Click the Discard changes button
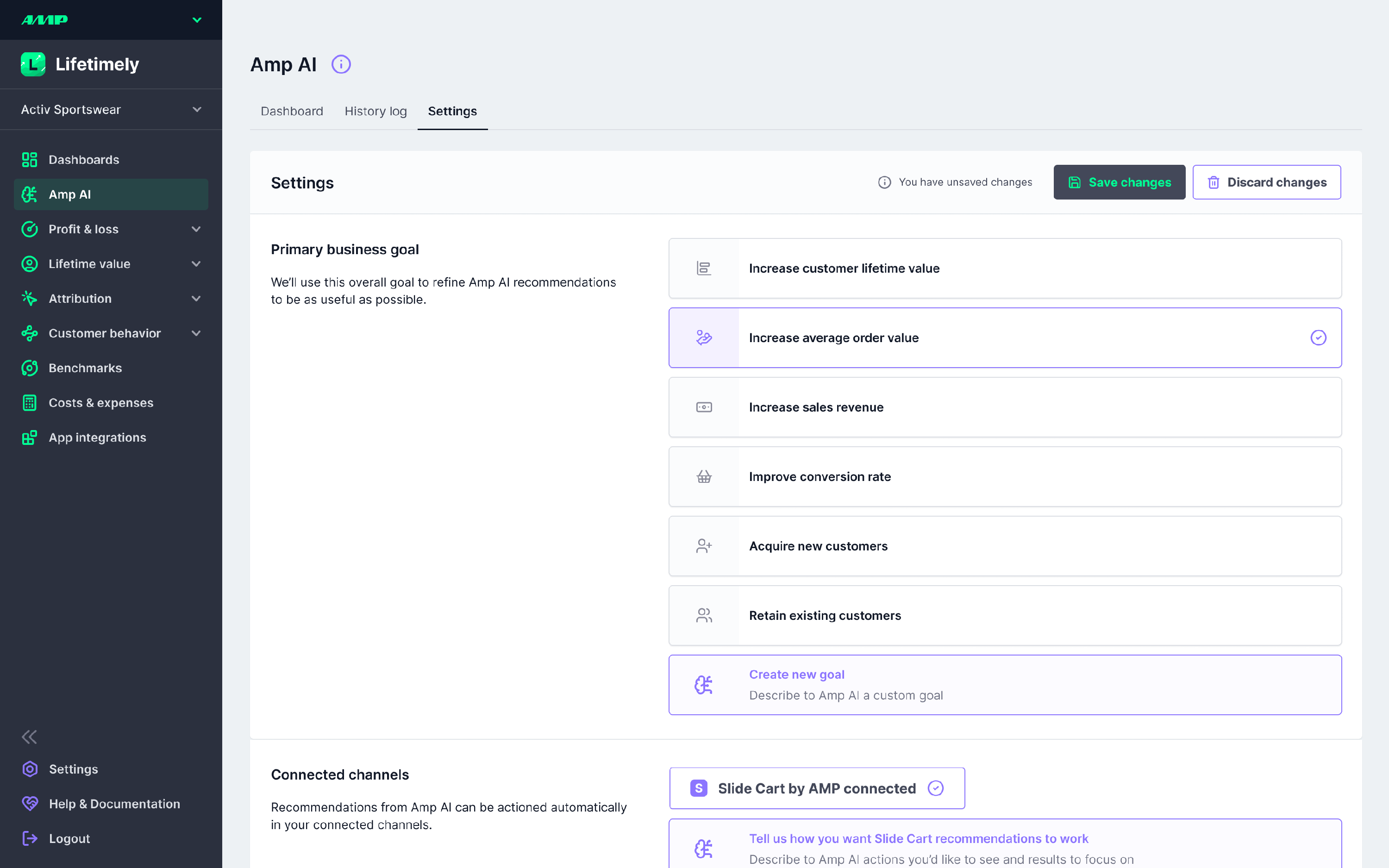 [1266, 182]
